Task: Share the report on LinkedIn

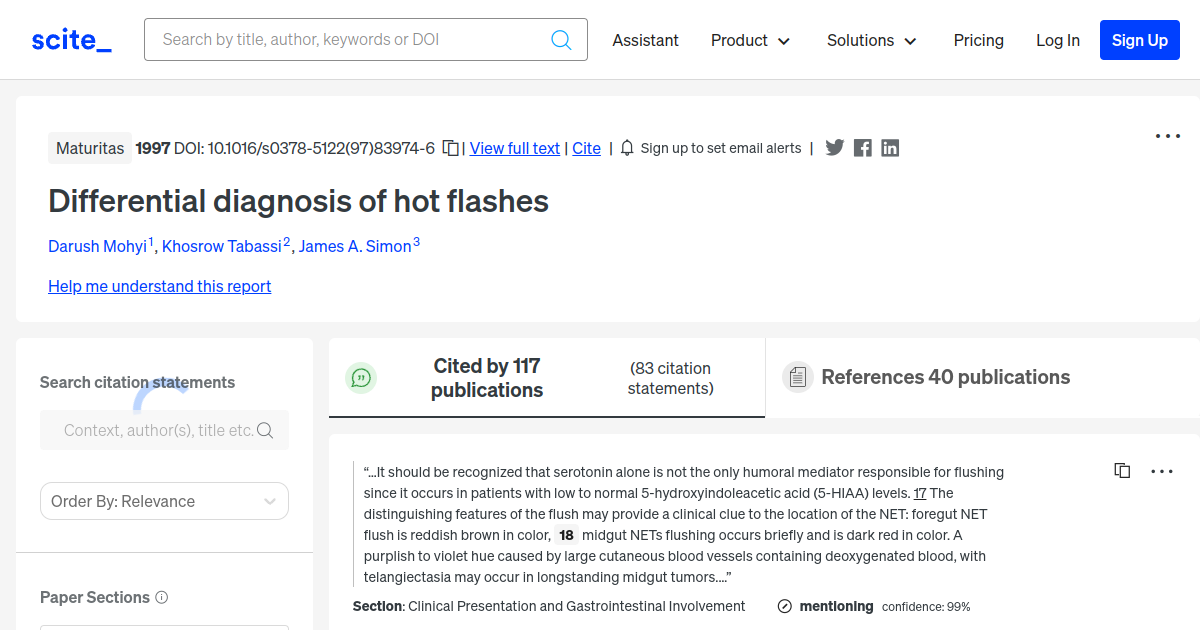Action: click(x=890, y=148)
